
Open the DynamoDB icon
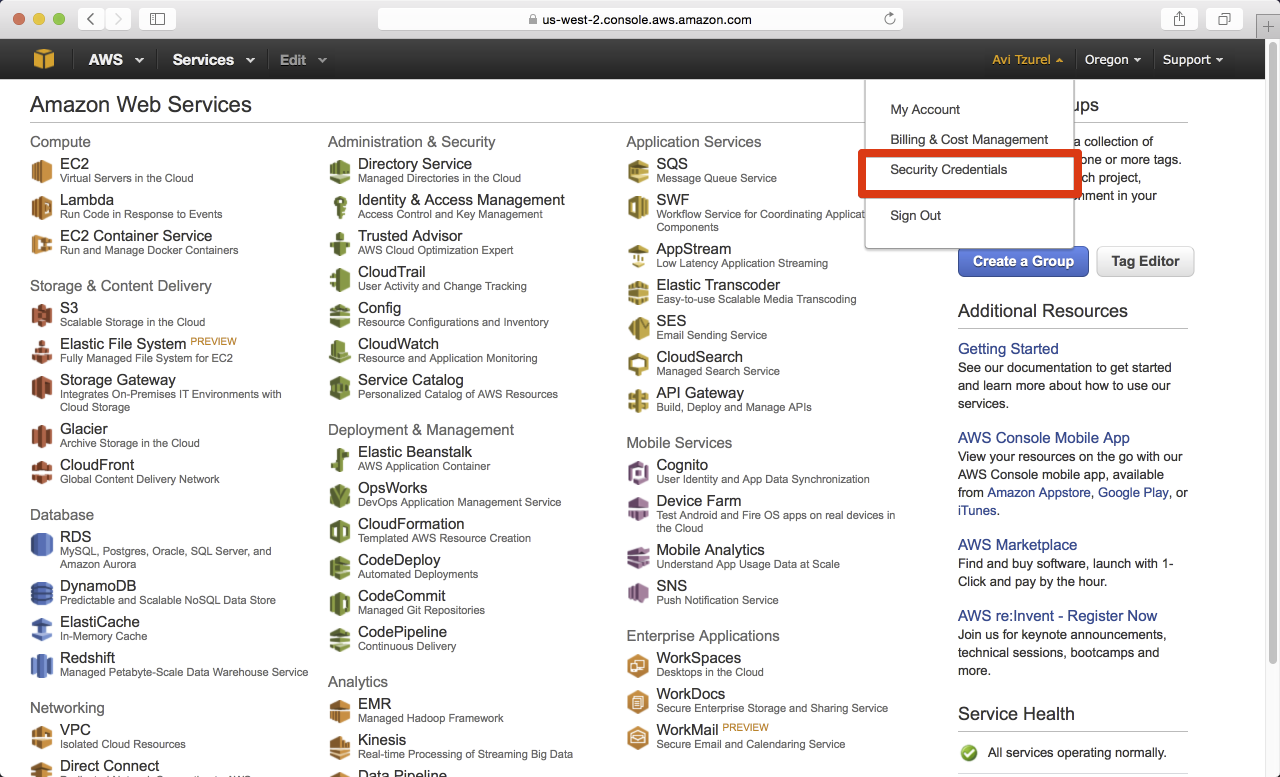pos(42,594)
